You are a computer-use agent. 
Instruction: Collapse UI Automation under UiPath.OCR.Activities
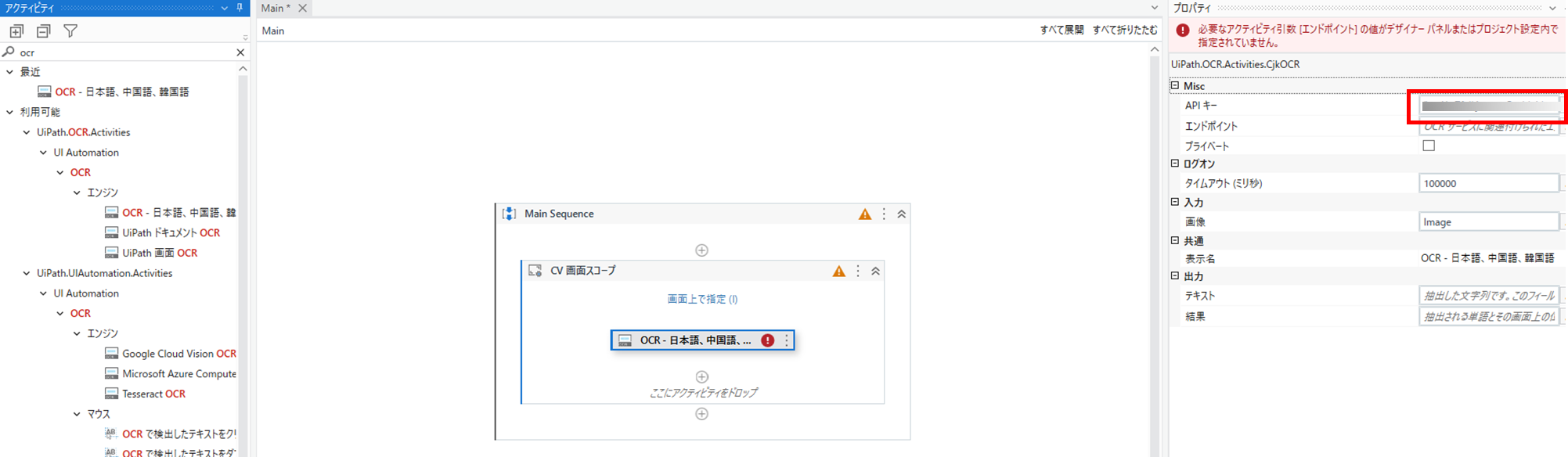click(x=43, y=153)
